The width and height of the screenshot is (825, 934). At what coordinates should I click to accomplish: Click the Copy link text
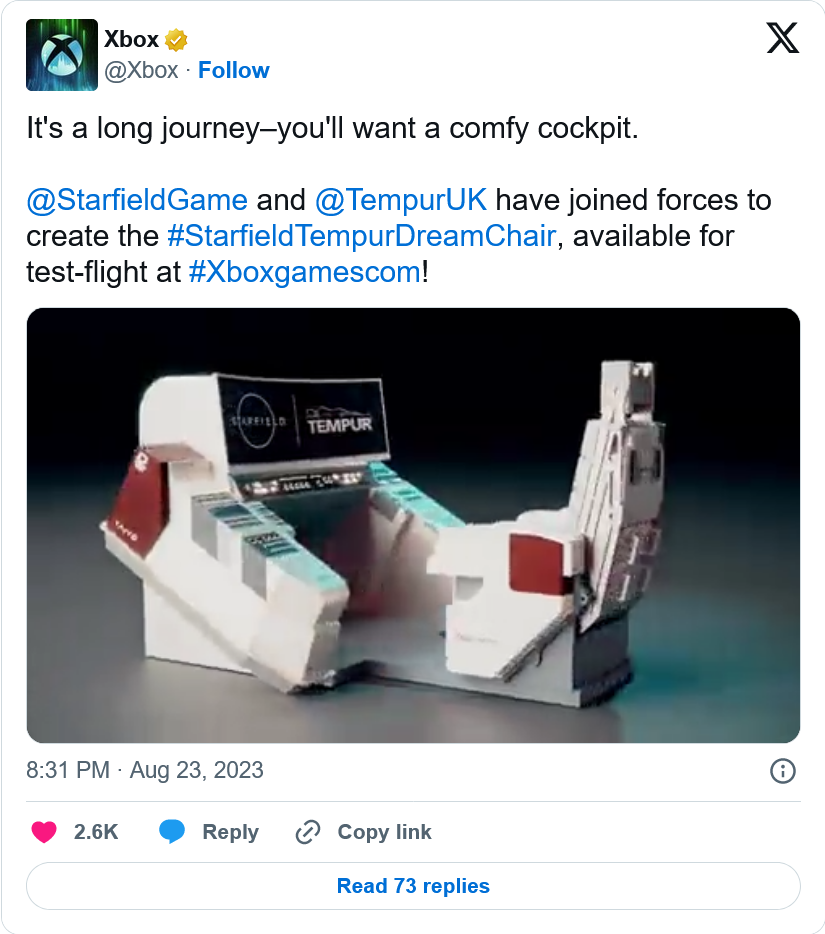tap(384, 832)
